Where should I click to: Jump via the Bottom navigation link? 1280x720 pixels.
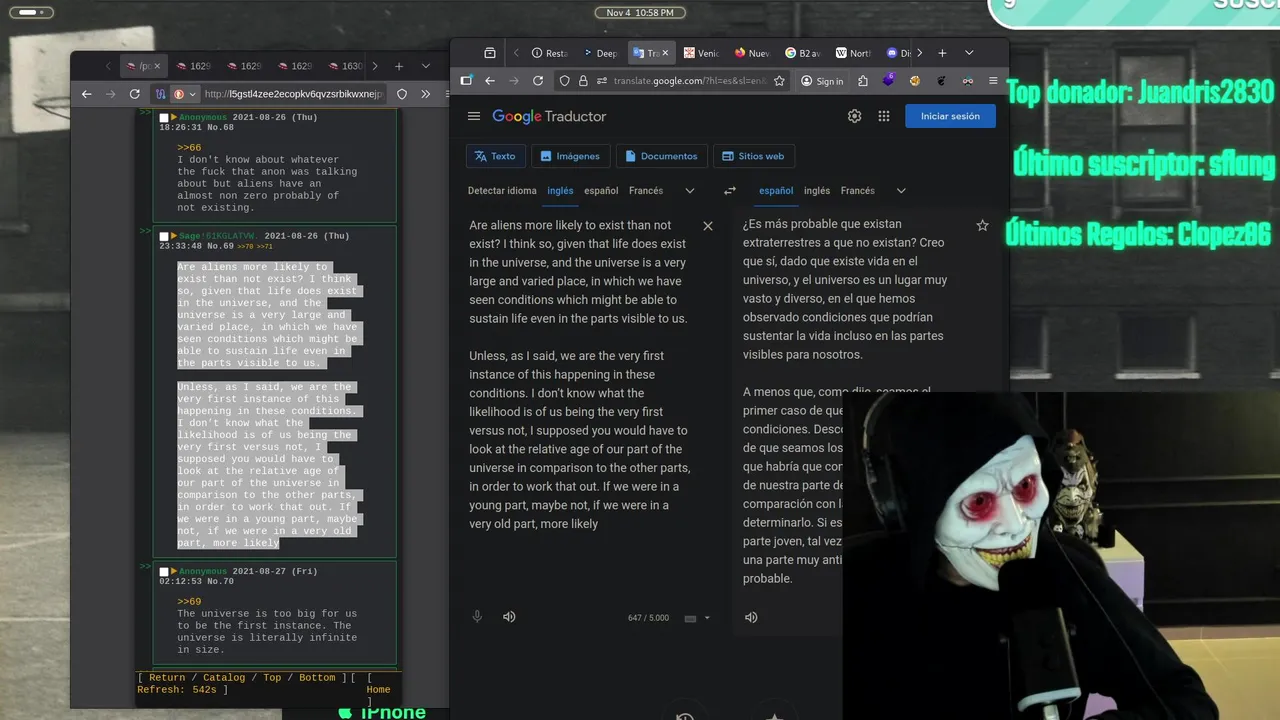pos(317,678)
